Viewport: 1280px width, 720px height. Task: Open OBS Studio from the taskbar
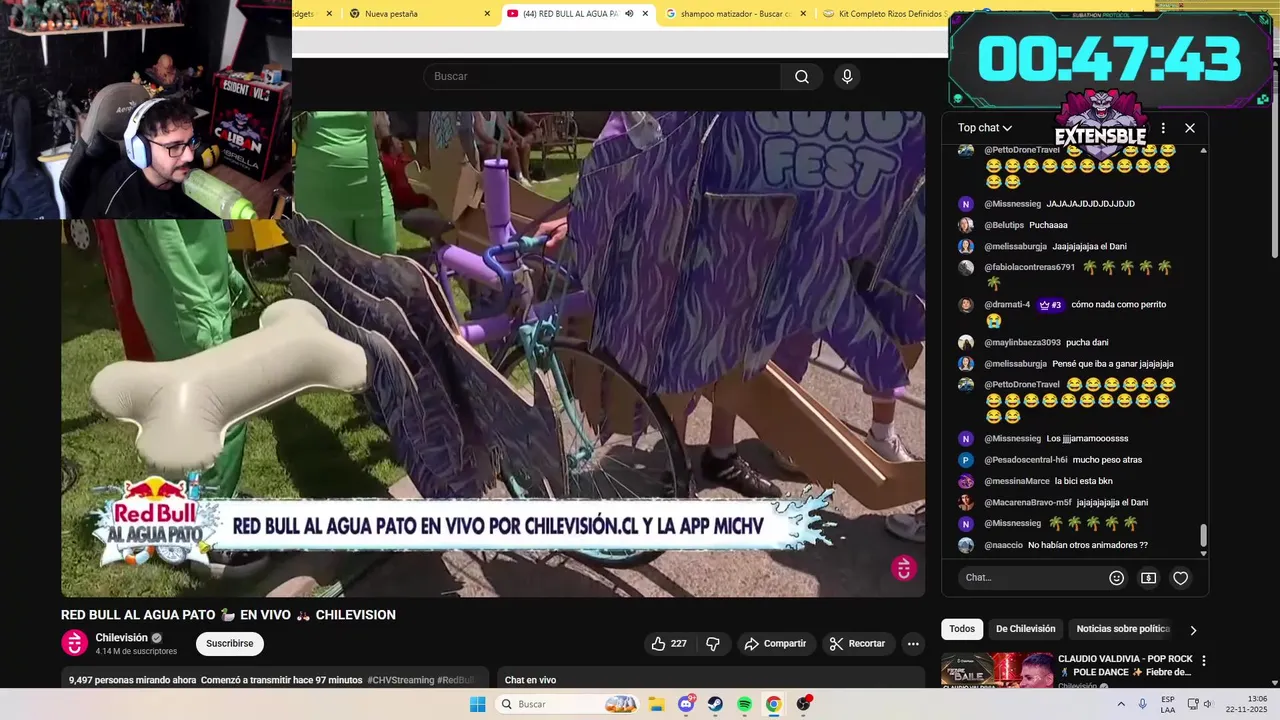(803, 704)
